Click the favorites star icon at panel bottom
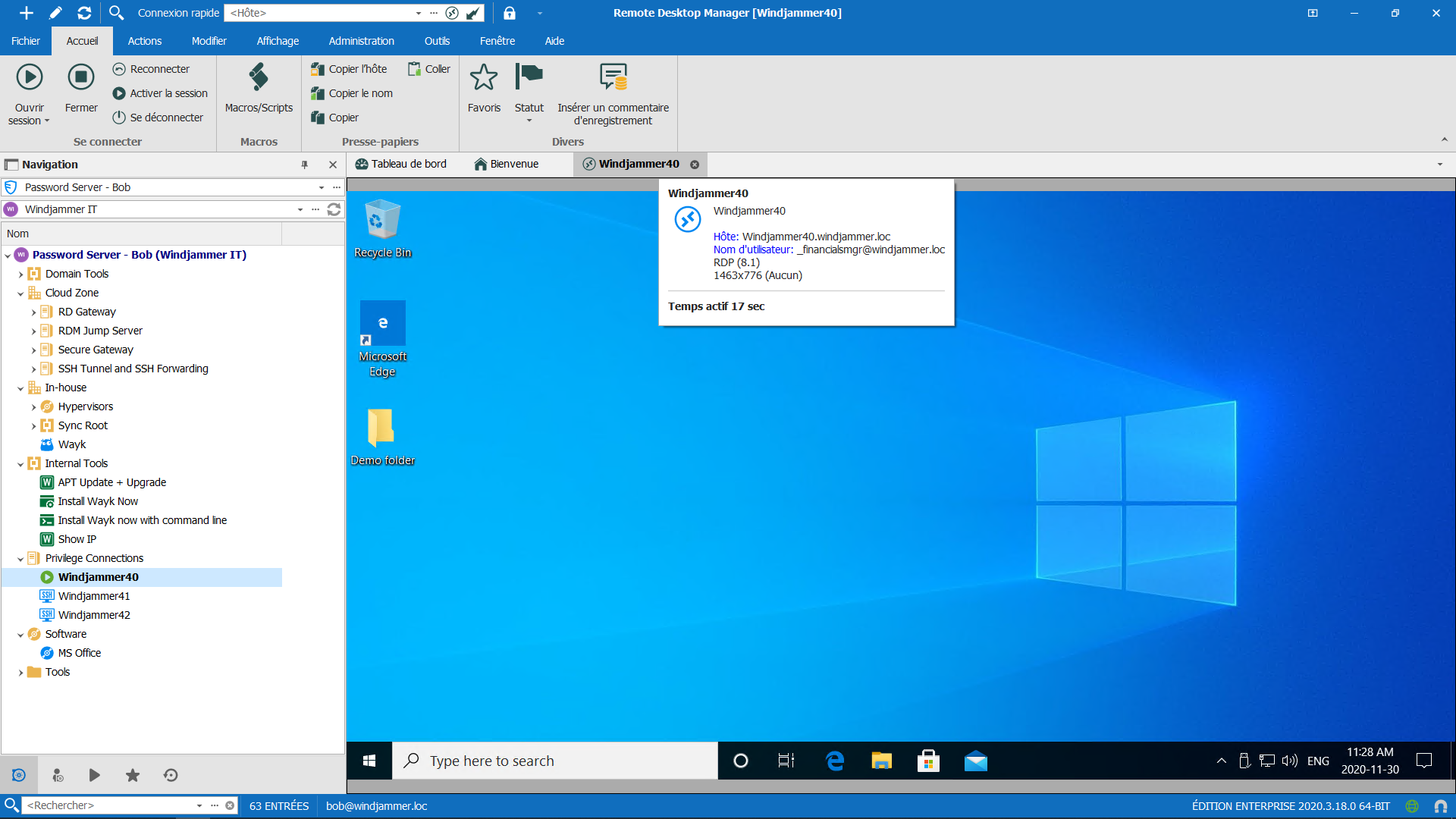Image resolution: width=1456 pixels, height=819 pixels. [x=133, y=775]
